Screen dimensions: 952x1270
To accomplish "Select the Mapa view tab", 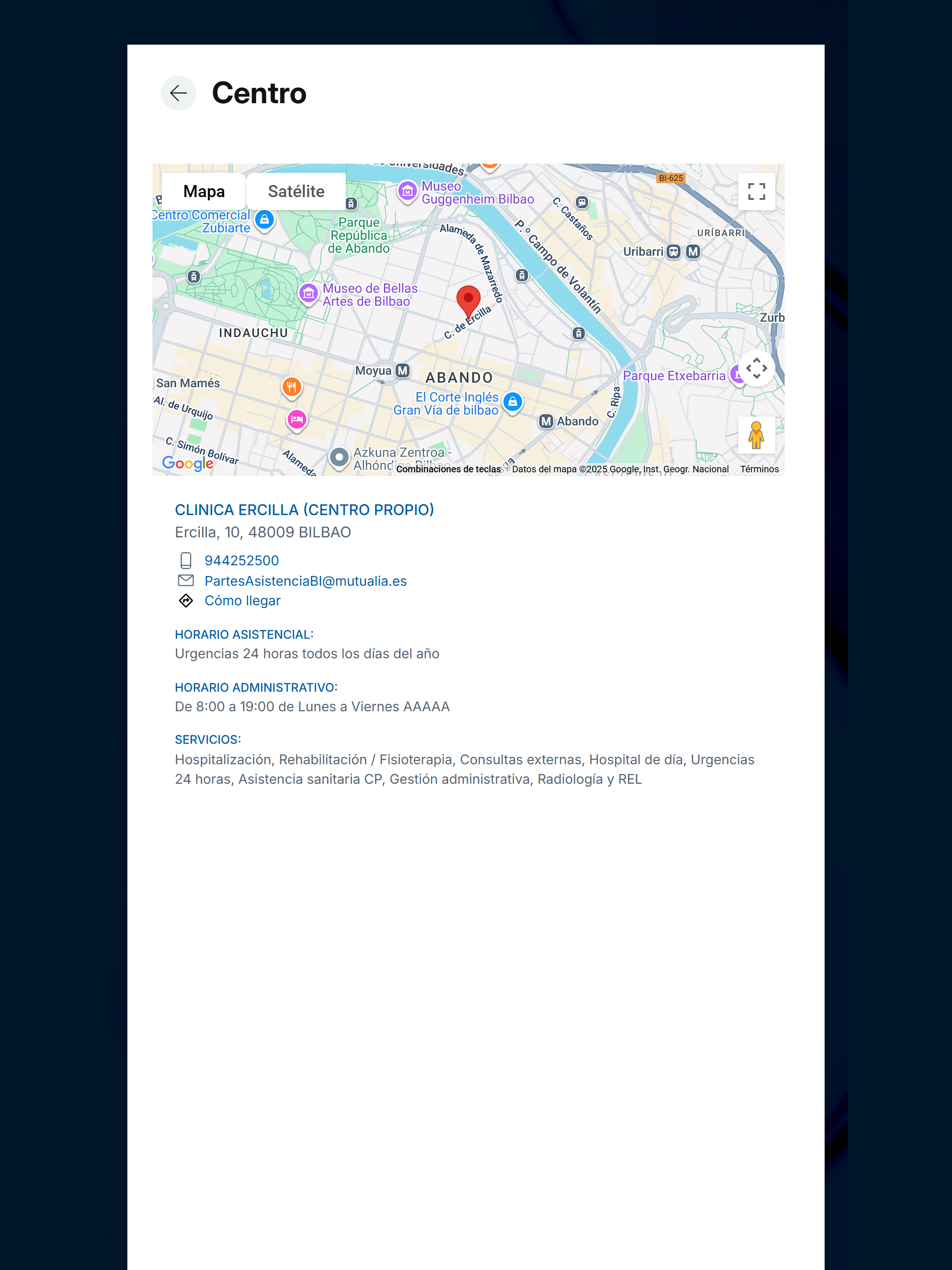I will tap(204, 191).
